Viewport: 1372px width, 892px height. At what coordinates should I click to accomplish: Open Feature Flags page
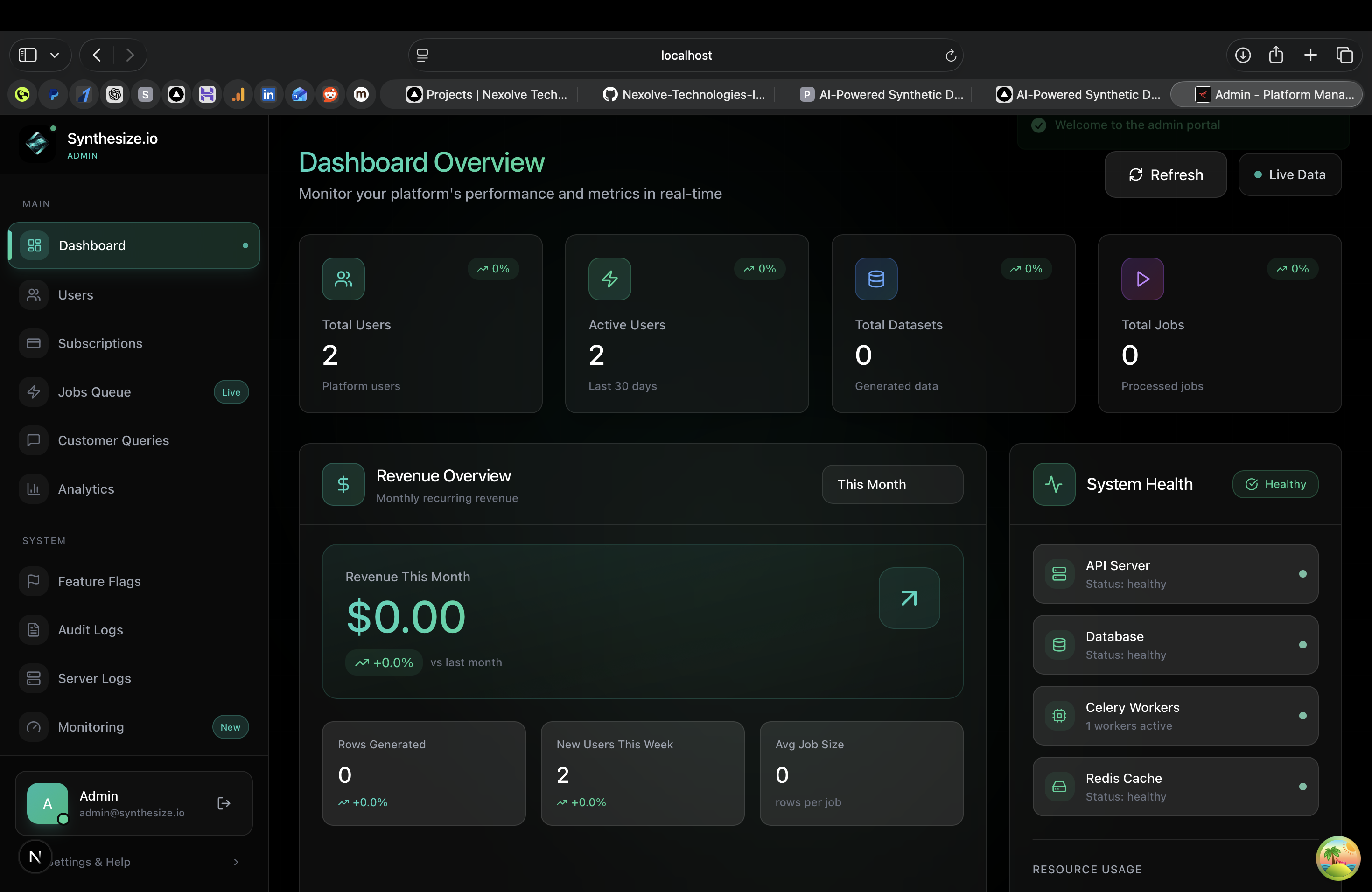pos(99,581)
